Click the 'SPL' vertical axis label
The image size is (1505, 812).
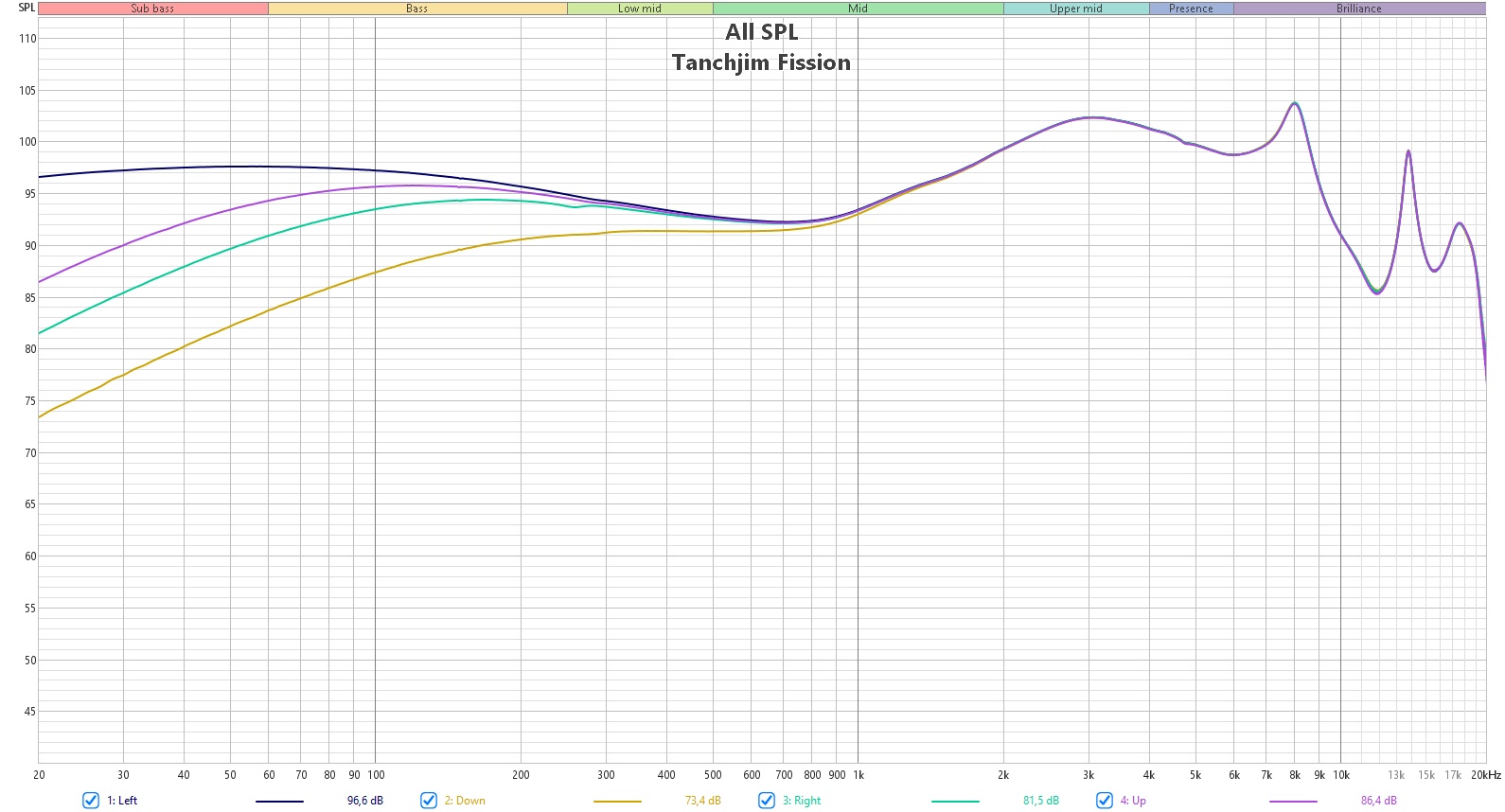(27, 8)
